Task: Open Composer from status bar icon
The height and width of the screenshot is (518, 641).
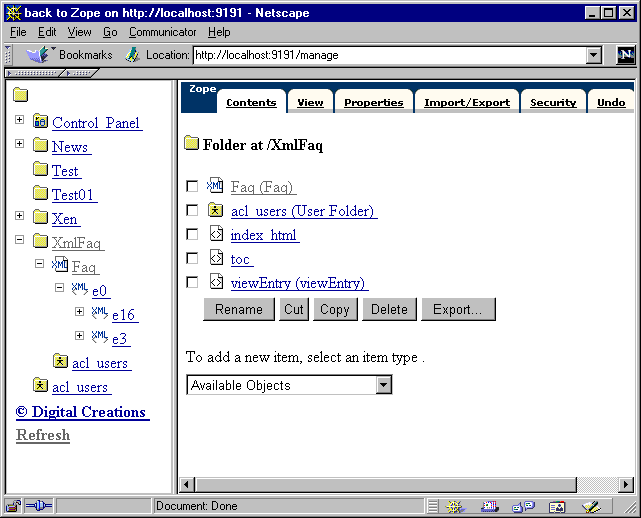Action: coord(591,507)
